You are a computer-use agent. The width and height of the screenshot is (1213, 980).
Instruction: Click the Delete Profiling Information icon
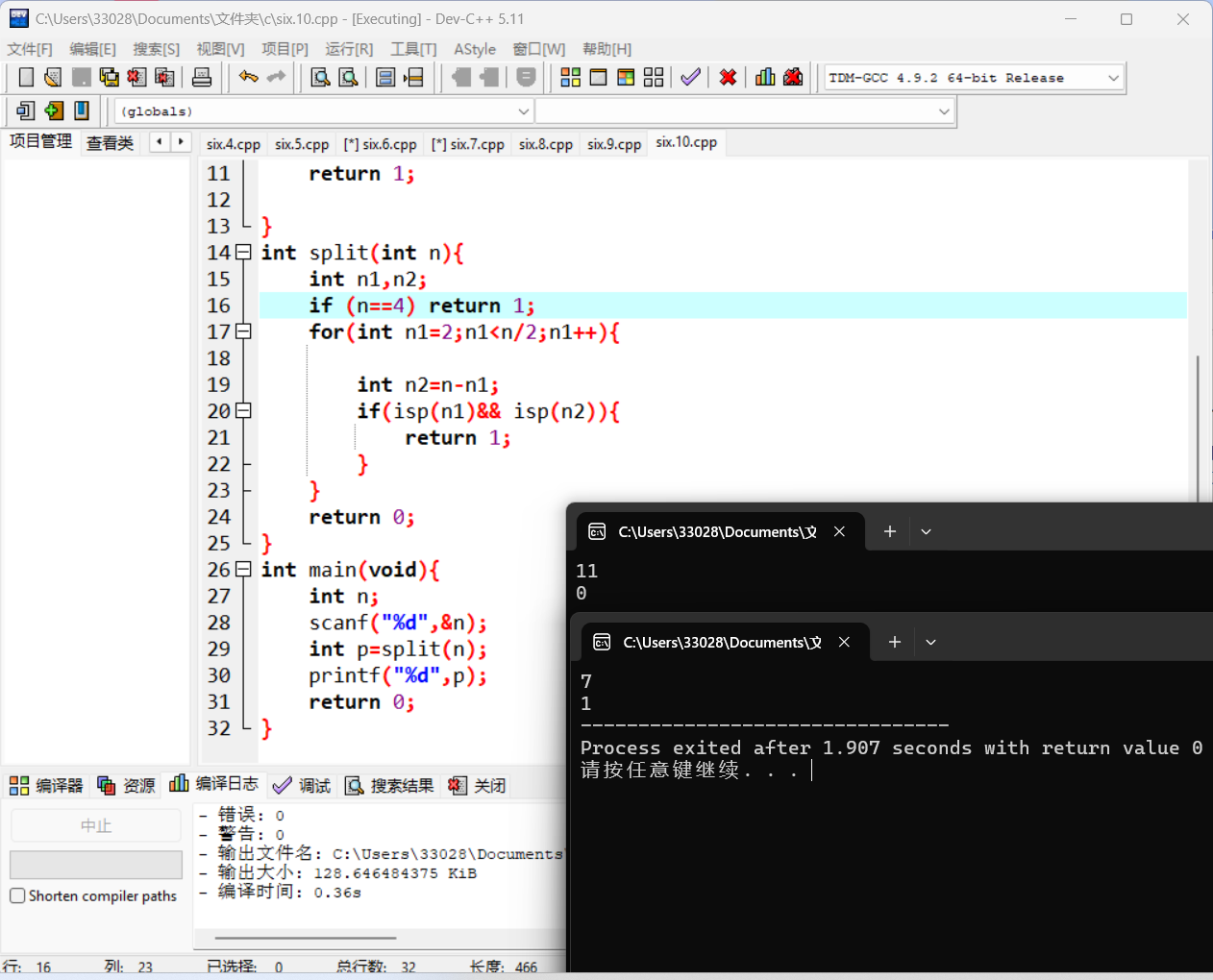tap(793, 78)
